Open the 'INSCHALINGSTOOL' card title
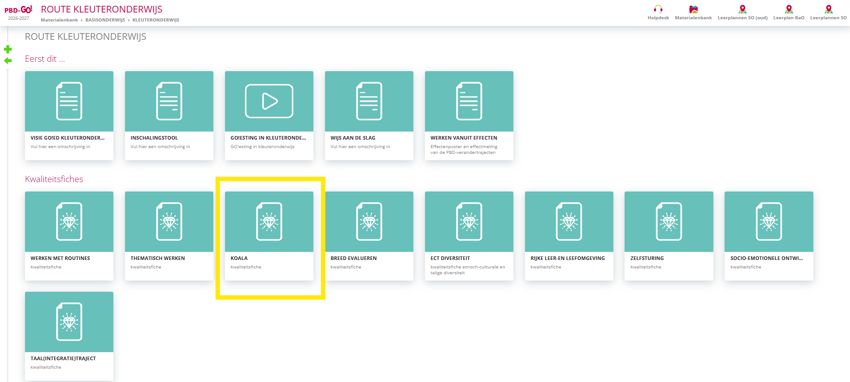850x382 pixels. pyautogui.click(x=154, y=138)
